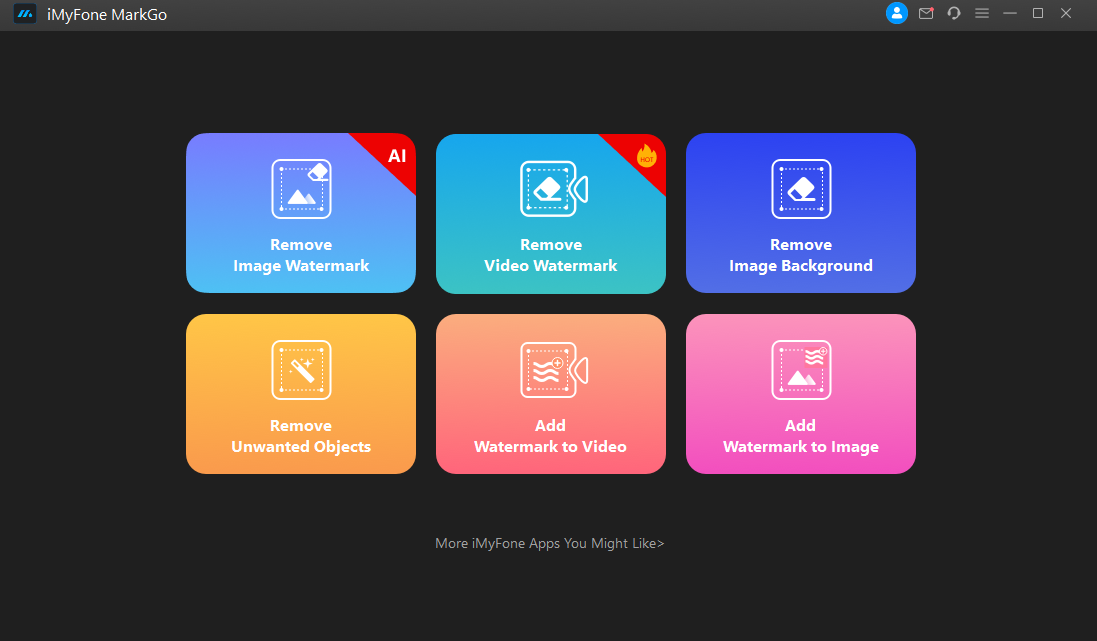Viewport: 1097px width, 641px height.
Task: Click the Remove Video Watermark camera icon
Action: point(552,188)
